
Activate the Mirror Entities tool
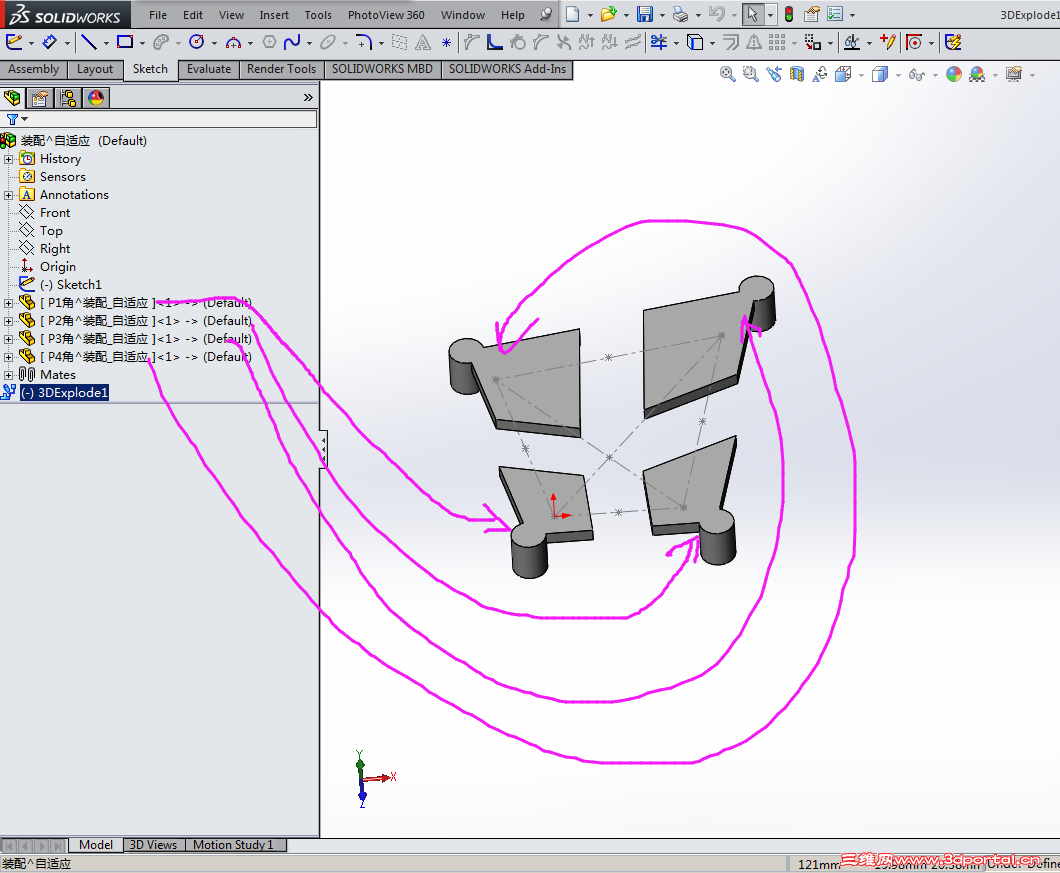pyautogui.click(x=754, y=43)
